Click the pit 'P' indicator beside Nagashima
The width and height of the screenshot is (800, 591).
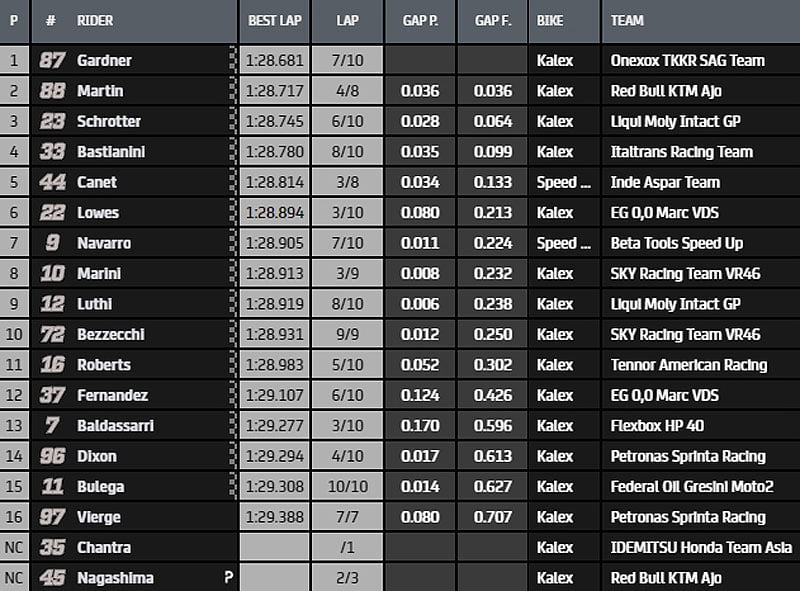[x=228, y=578]
